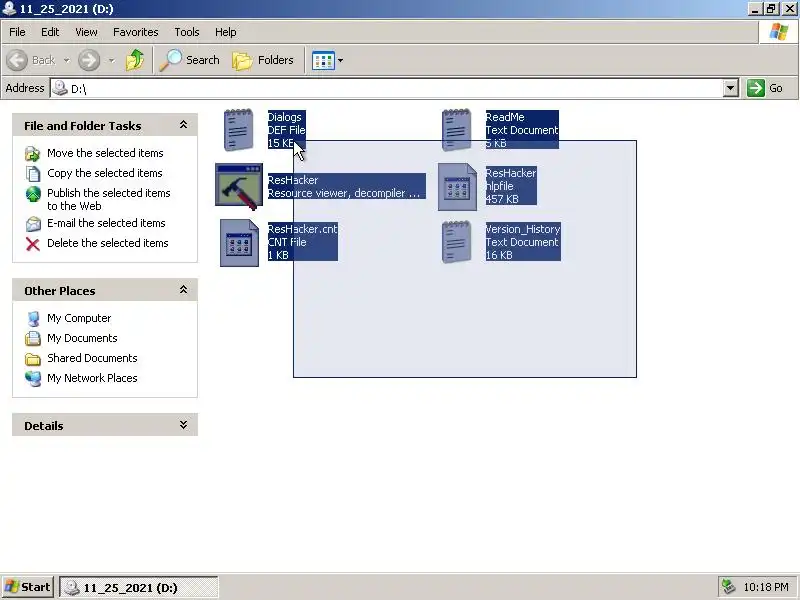Select the Dialogs DEF file icon
This screenshot has width=800, height=600.
238,130
